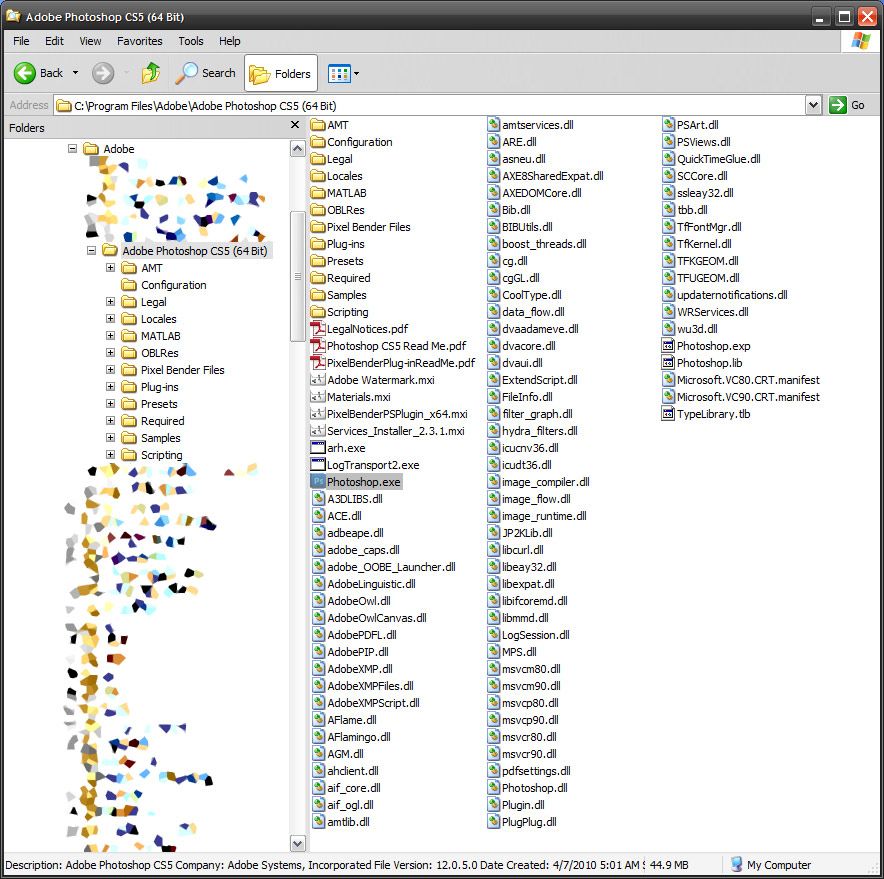Image resolution: width=884 pixels, height=879 pixels.
Task: Select the file named Photoshop.dll
Action: click(534, 788)
